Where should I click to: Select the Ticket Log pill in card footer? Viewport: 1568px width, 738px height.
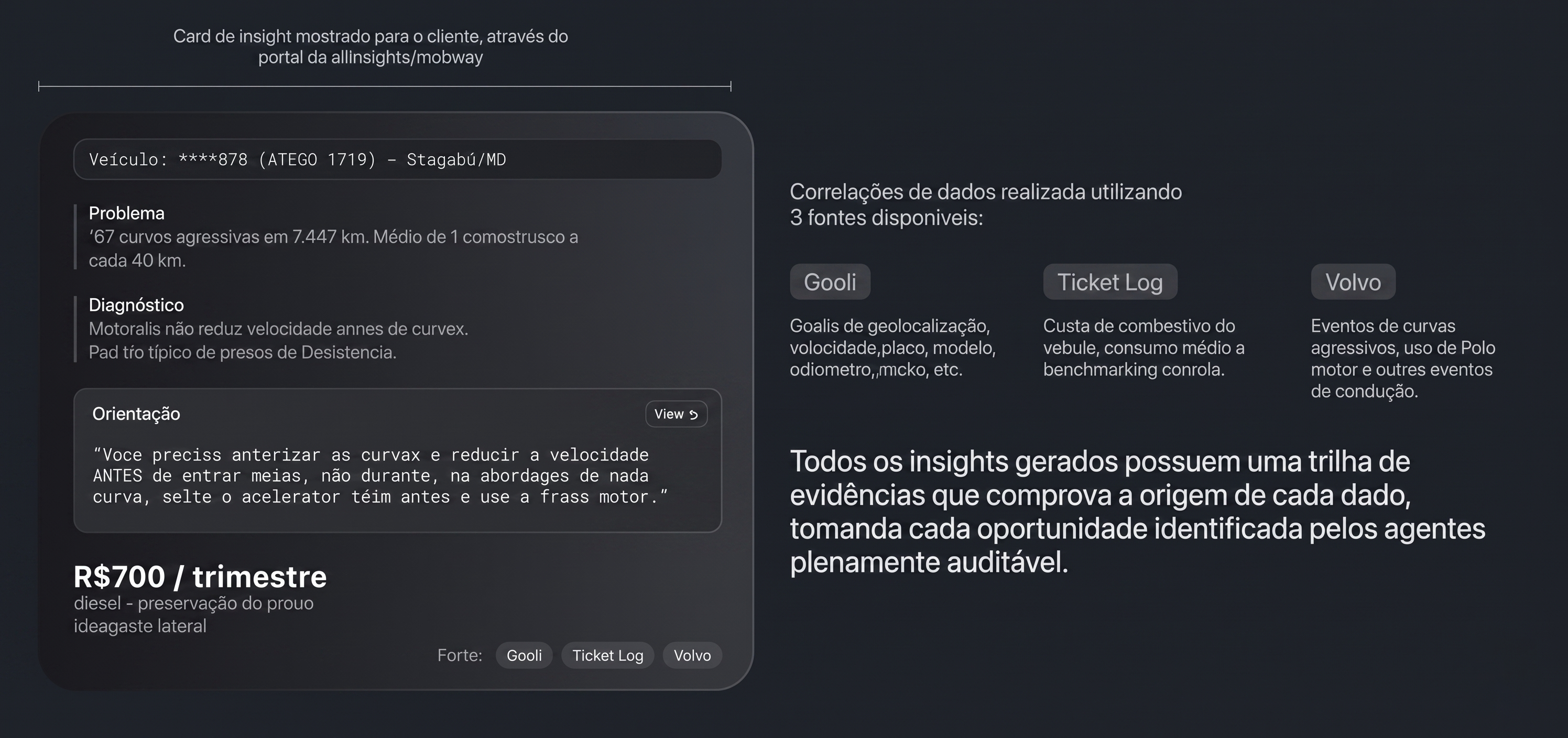(x=607, y=655)
